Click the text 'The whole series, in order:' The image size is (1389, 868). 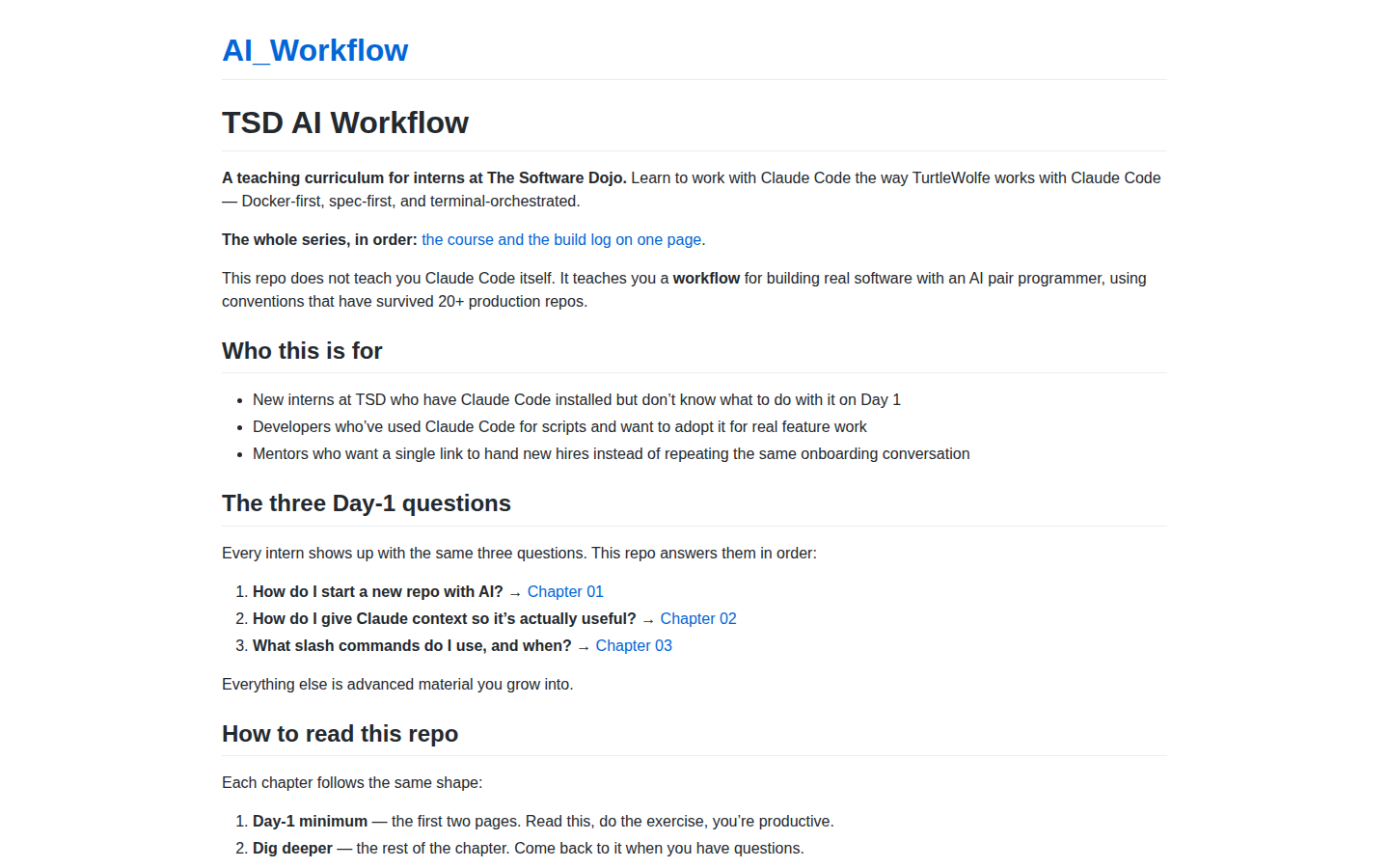(319, 239)
